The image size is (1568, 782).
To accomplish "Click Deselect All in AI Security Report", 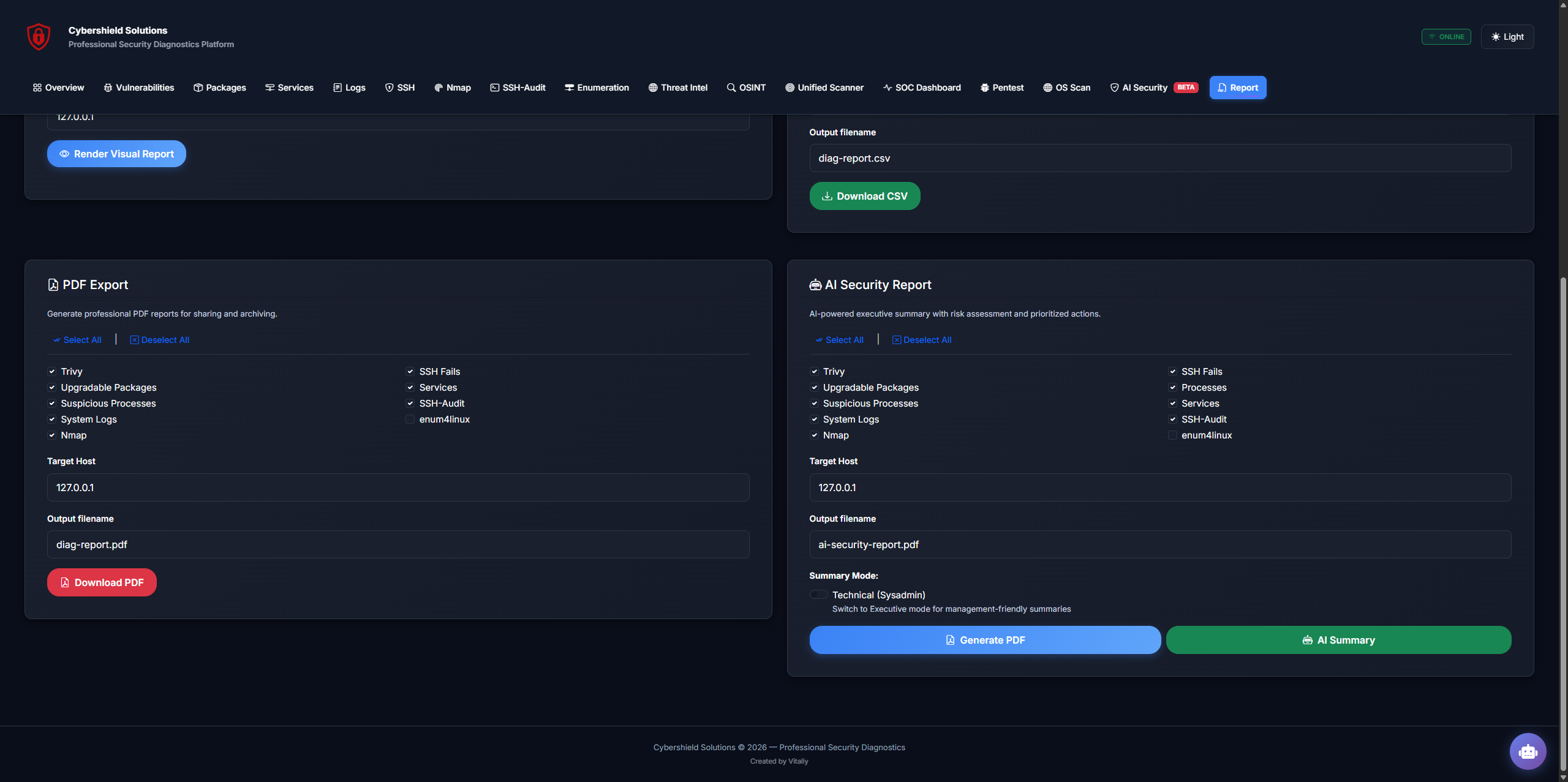I will [x=922, y=340].
